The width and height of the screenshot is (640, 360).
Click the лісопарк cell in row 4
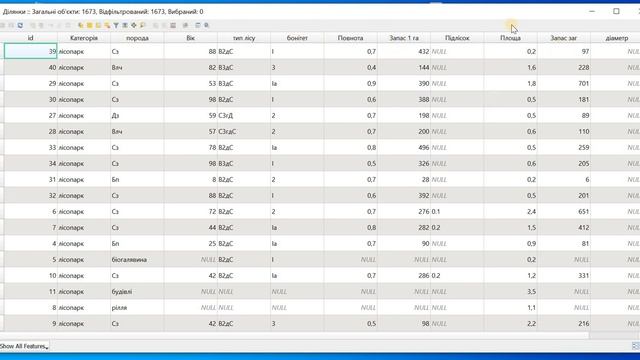84,244
